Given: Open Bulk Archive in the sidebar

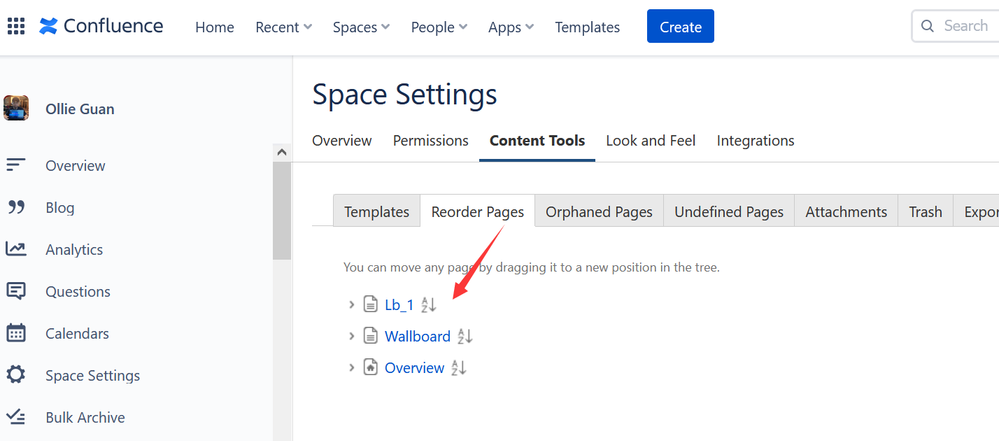Looking at the screenshot, I should click(85, 418).
